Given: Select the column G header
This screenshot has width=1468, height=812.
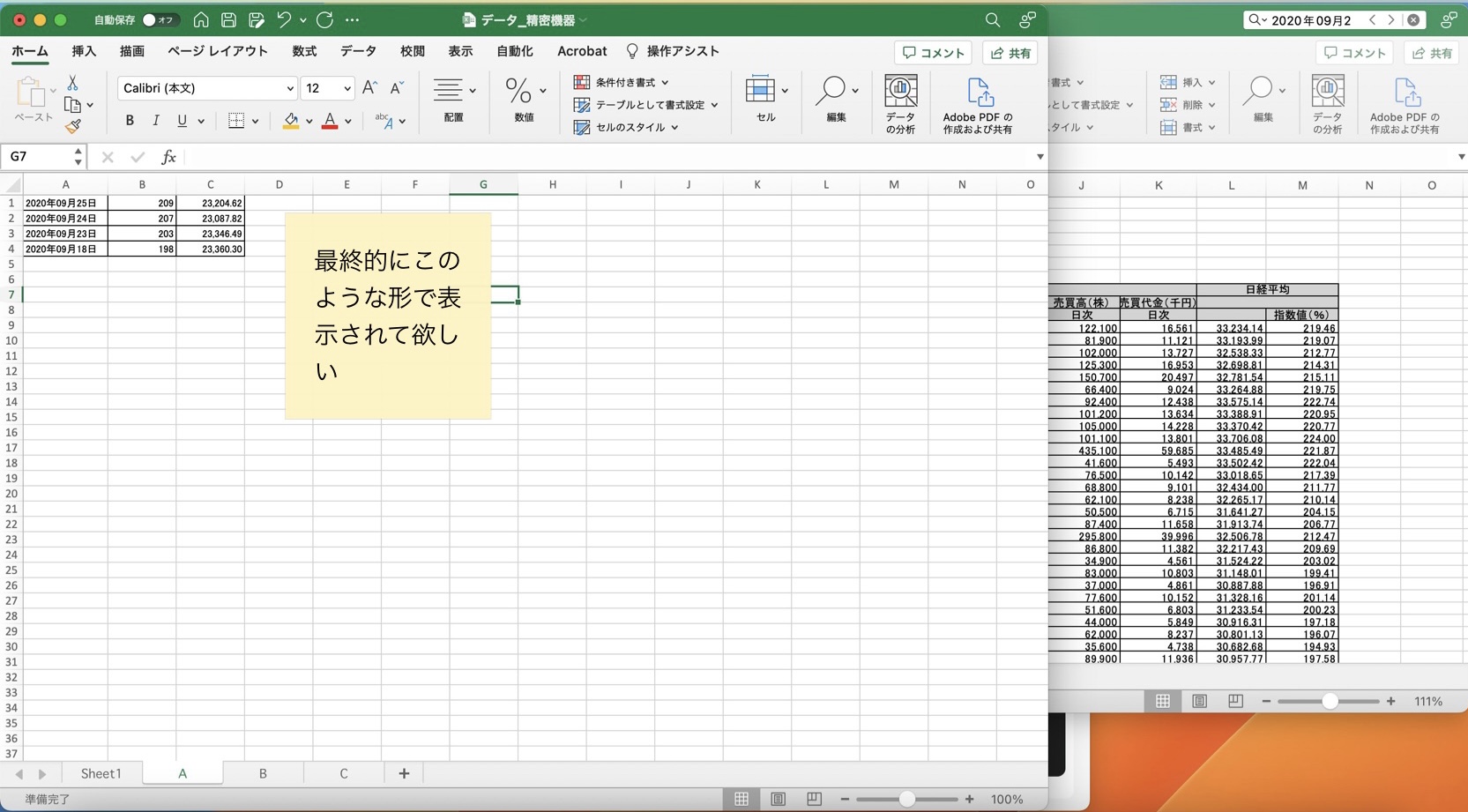Looking at the screenshot, I should [483, 184].
